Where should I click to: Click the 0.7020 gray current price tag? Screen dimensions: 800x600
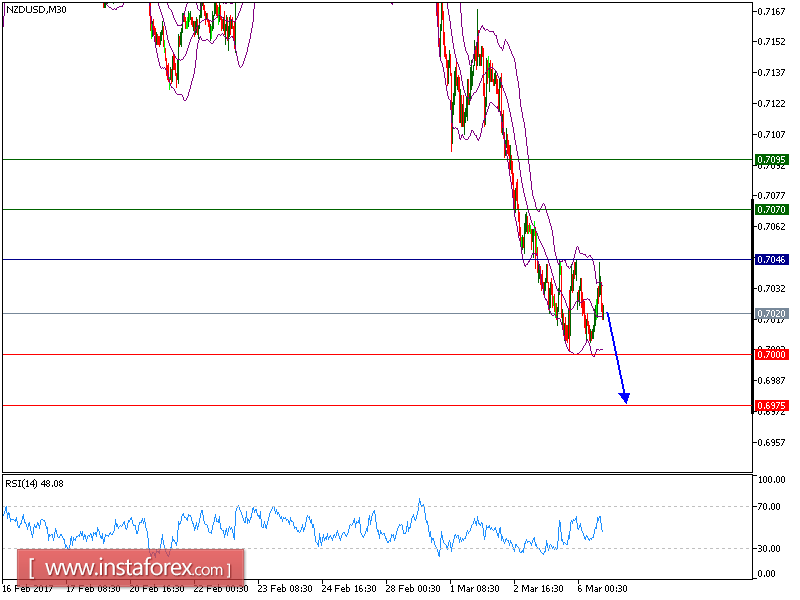767,312
